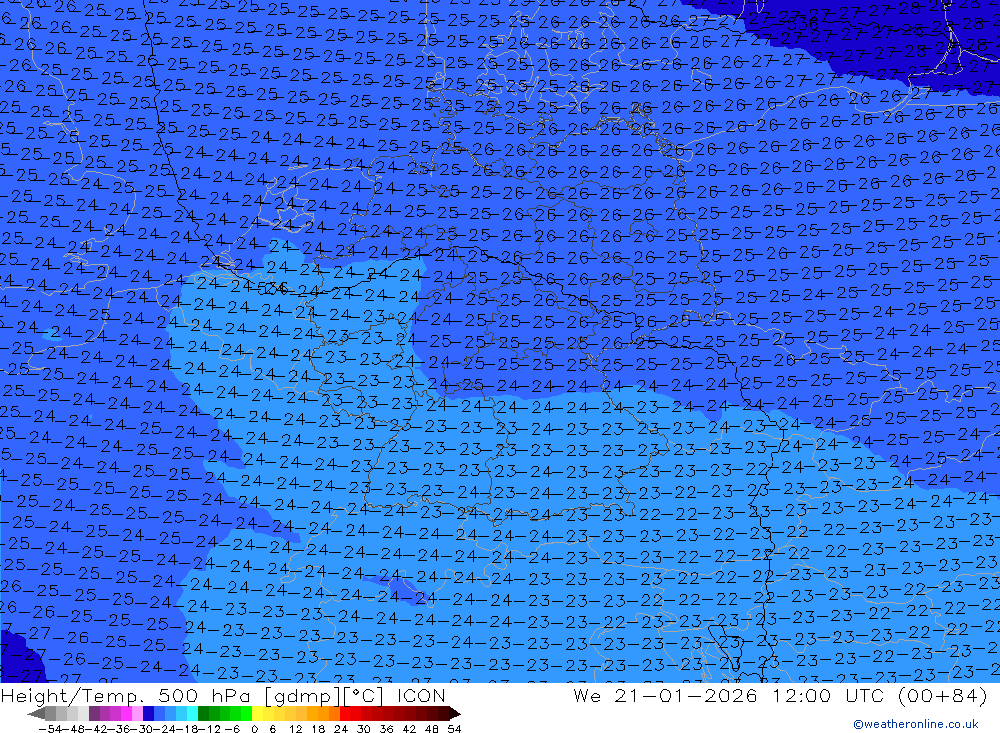Click the '-54' label on the color scale

click(50, 729)
